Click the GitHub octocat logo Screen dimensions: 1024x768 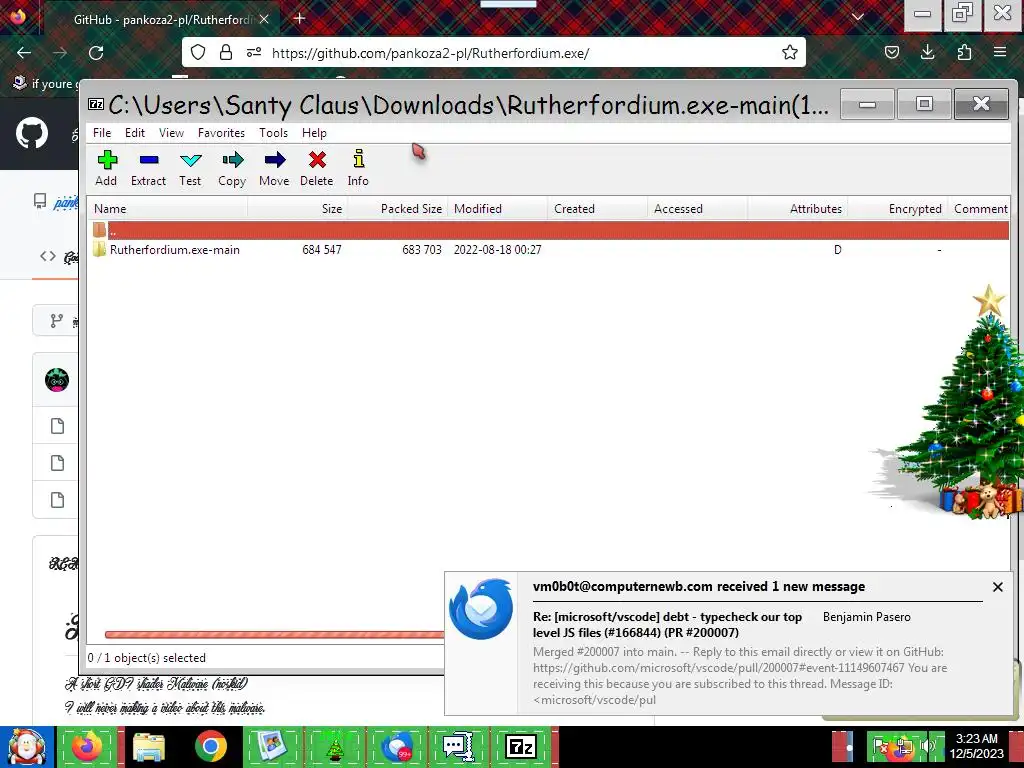click(31, 133)
